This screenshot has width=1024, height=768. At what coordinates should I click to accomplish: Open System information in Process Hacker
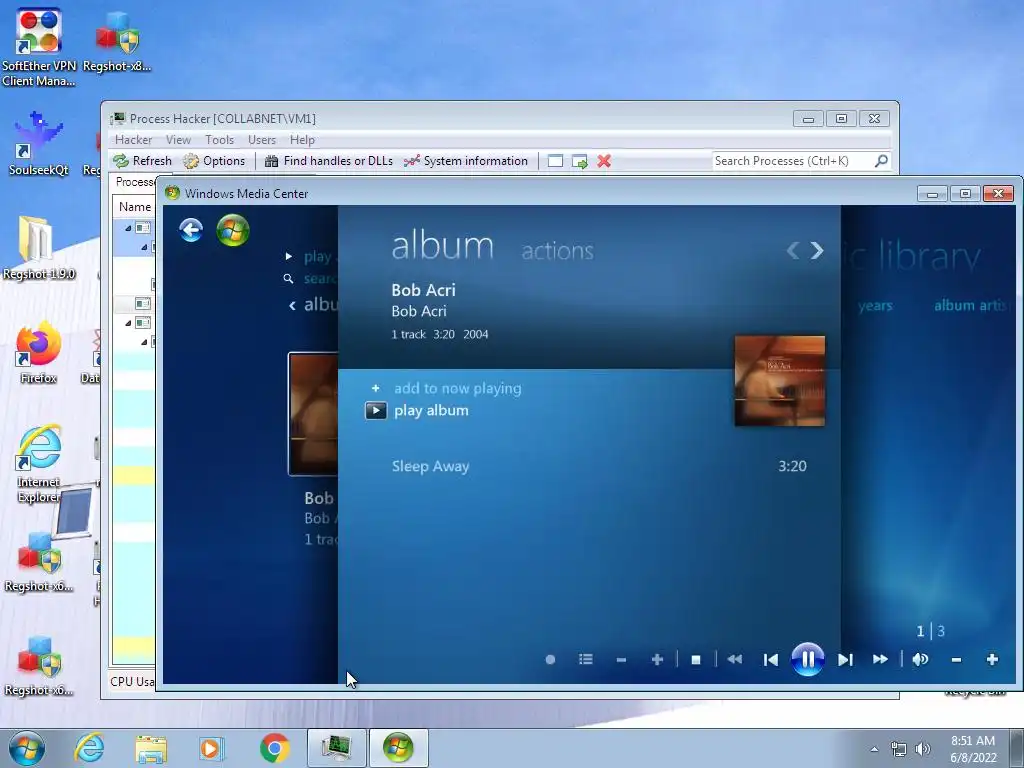click(x=466, y=161)
